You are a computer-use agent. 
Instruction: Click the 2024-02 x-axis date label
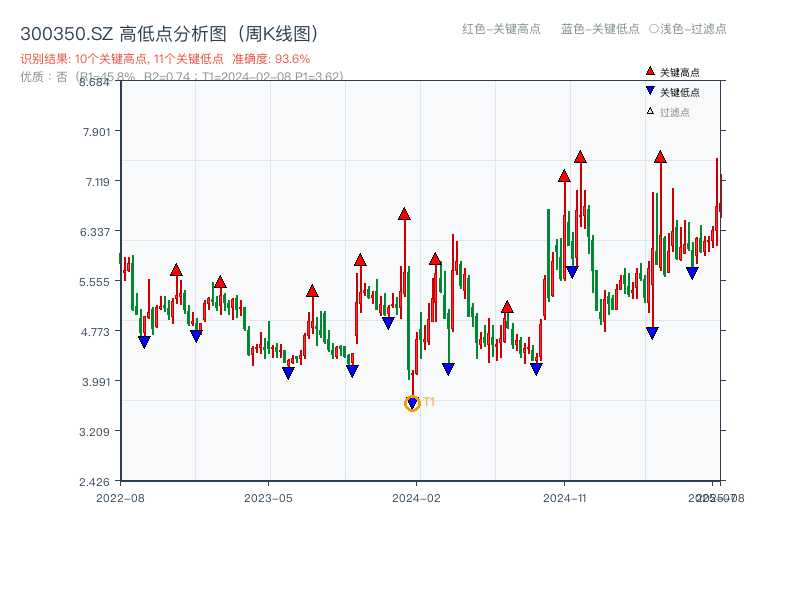point(416,498)
